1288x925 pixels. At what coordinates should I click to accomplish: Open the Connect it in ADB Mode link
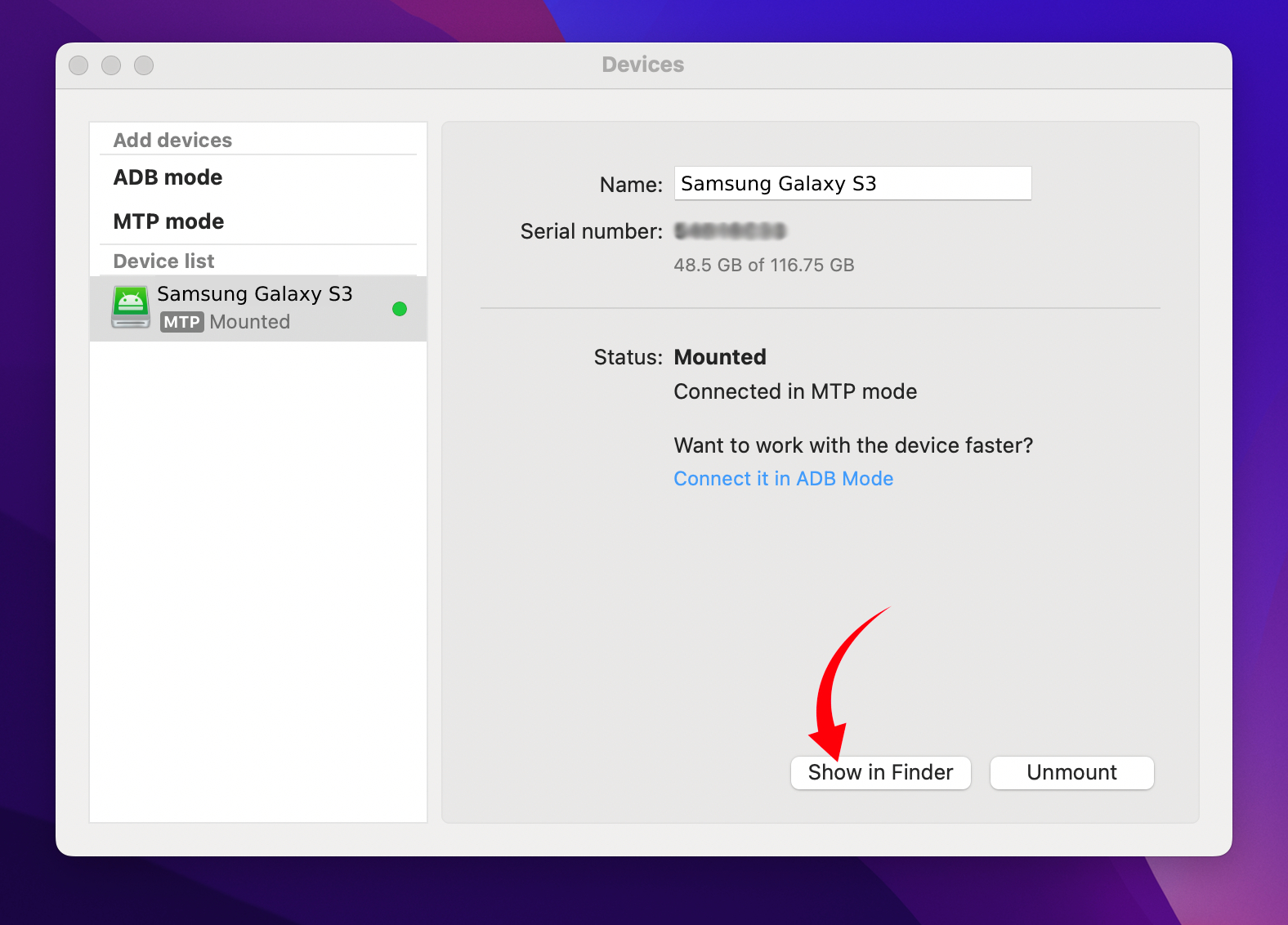(x=783, y=479)
